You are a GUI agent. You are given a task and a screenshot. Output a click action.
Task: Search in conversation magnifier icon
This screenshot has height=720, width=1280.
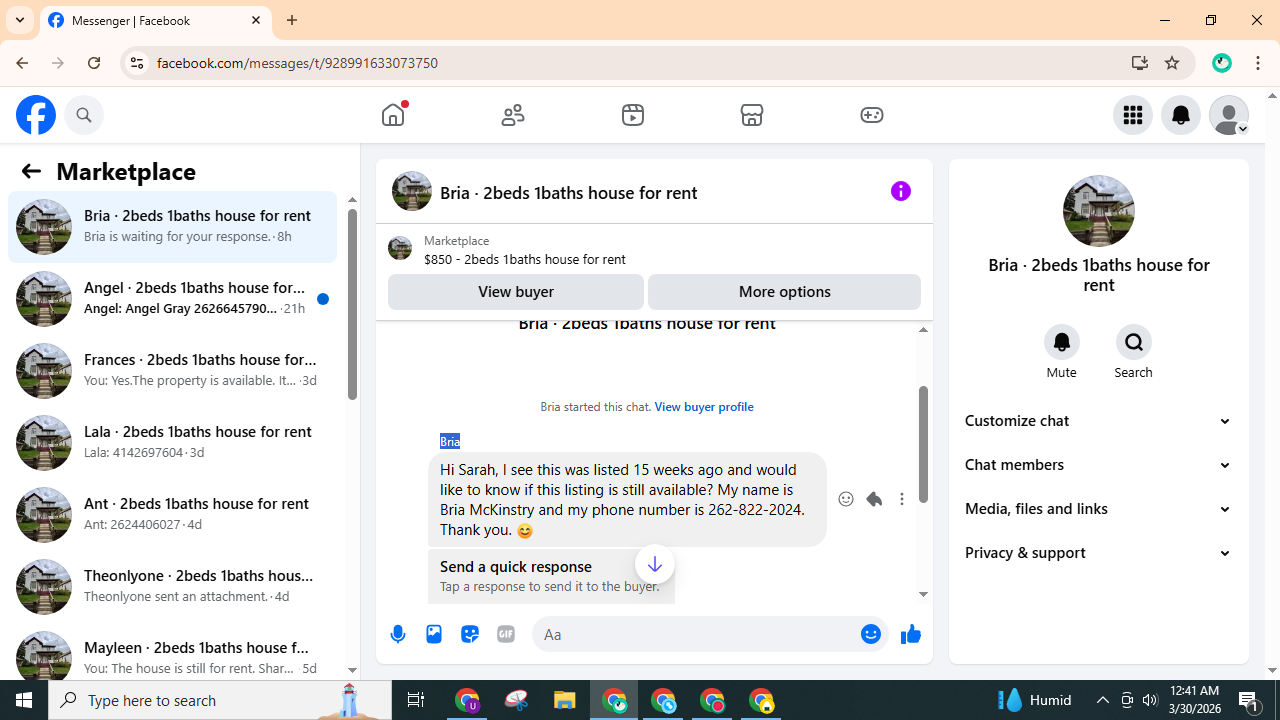click(1134, 342)
